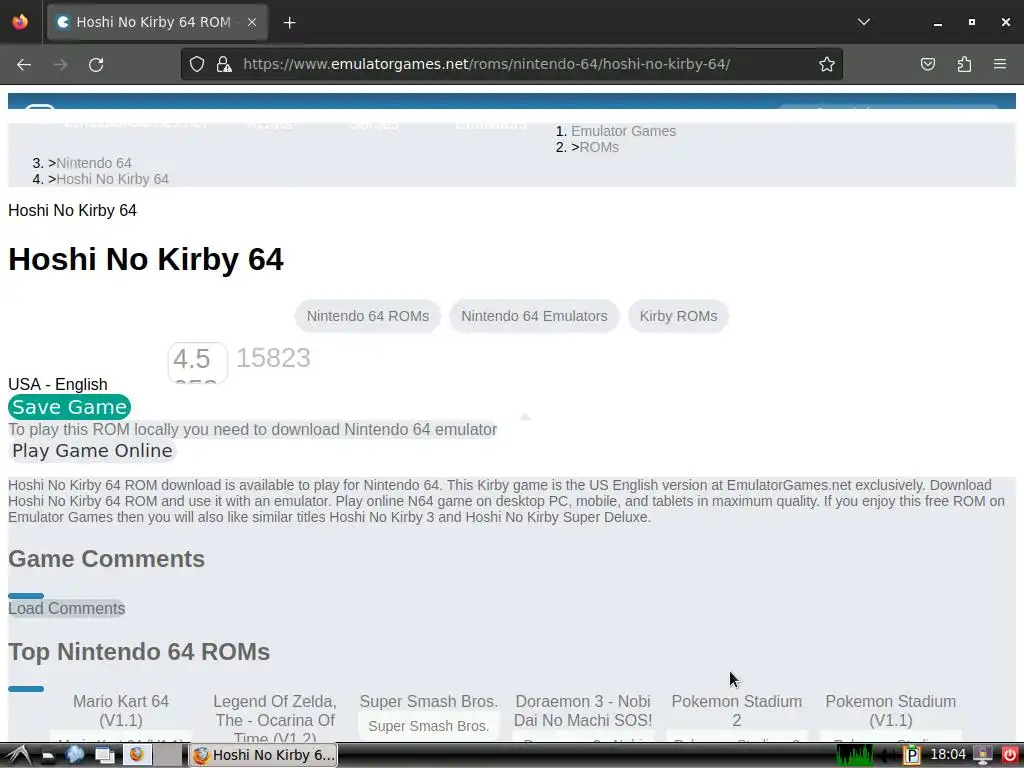Select the Hoshi No Kirby 64 ROM tab
The image size is (1024, 768).
click(x=157, y=22)
